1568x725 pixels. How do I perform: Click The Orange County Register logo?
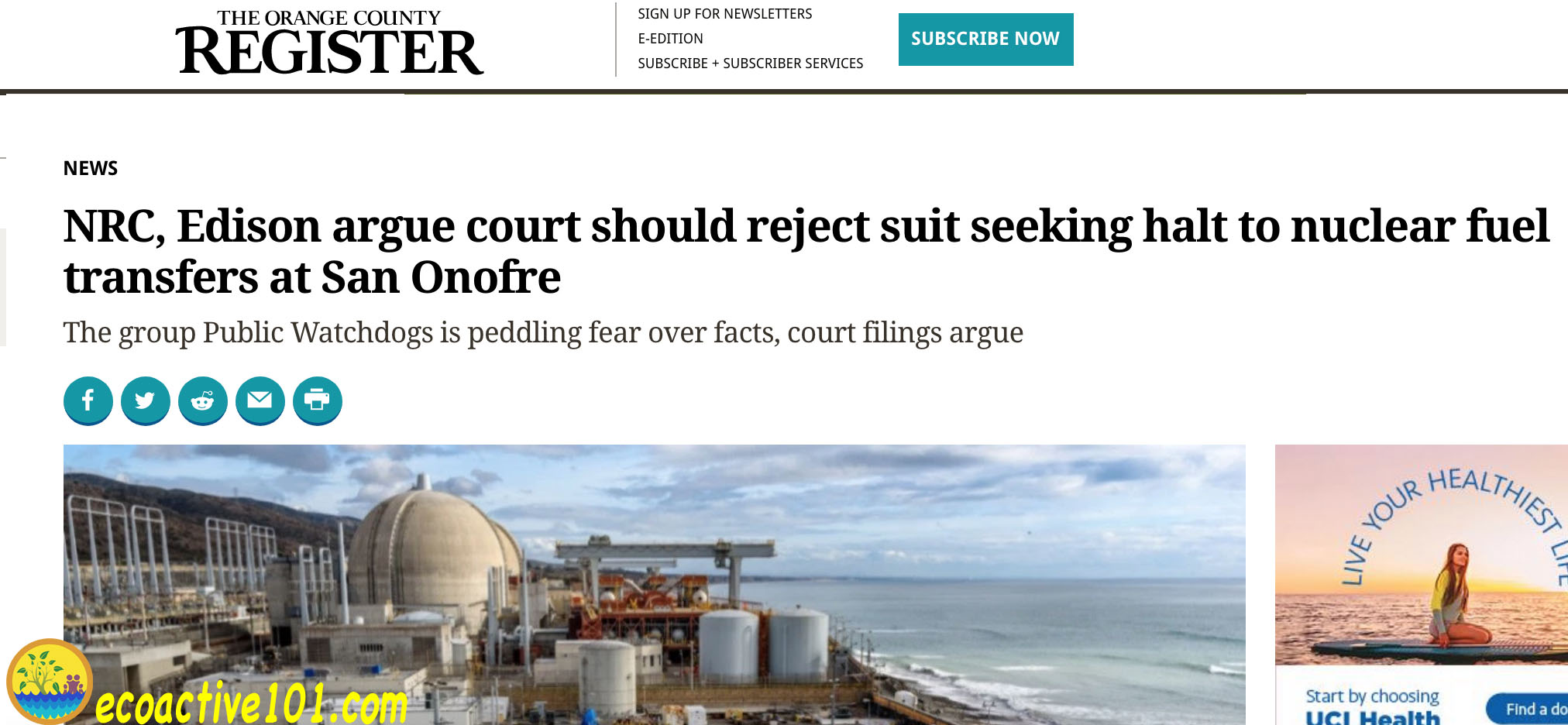[x=329, y=43]
